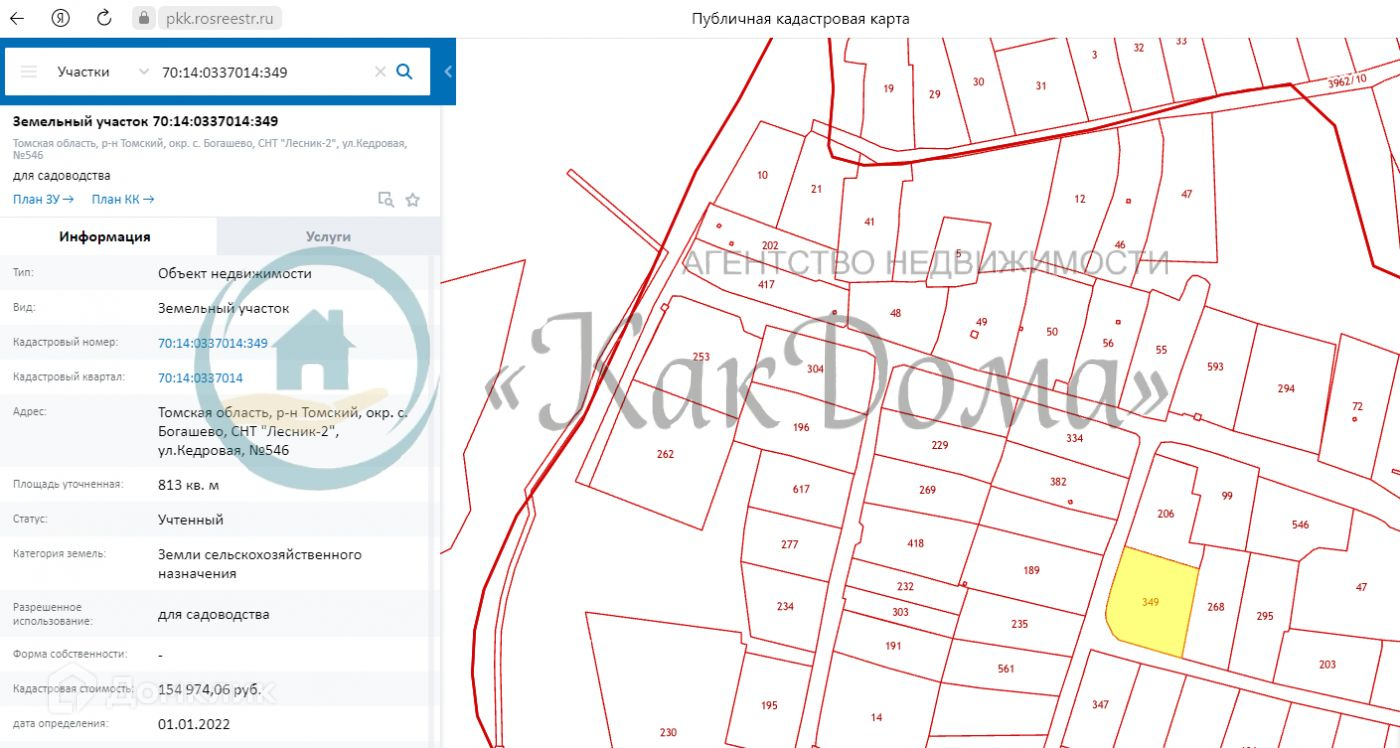1400x748 pixels.
Task: Click the heading Земельный участок 70:14:0337014:349
Action: coord(146,122)
